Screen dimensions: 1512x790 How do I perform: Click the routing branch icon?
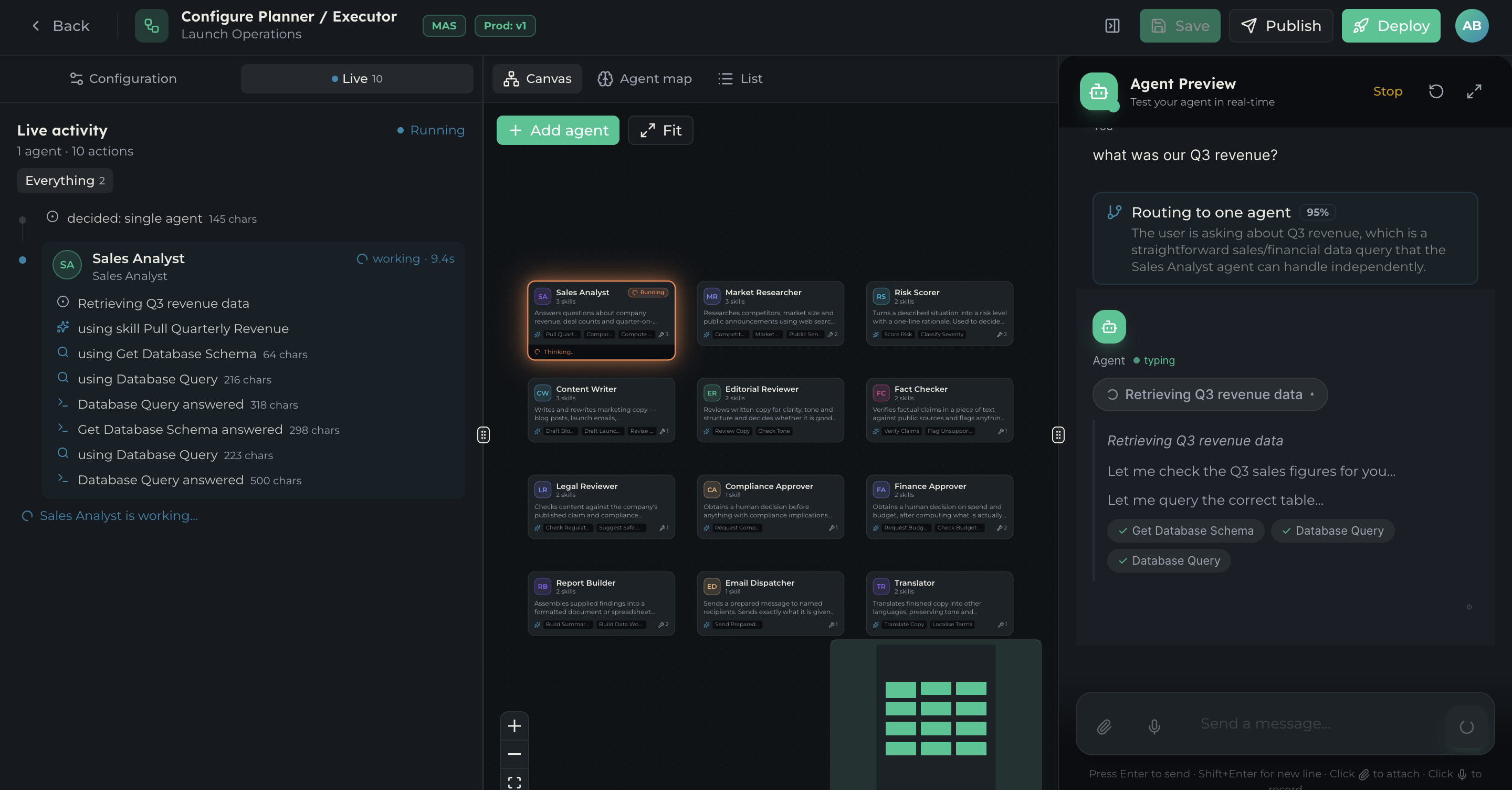pos(1114,212)
